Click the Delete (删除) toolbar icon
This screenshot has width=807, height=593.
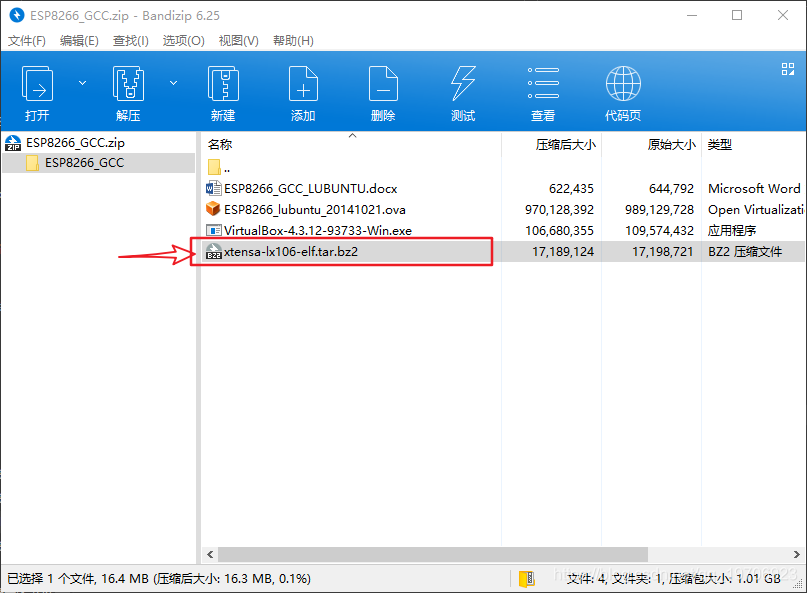[383, 83]
